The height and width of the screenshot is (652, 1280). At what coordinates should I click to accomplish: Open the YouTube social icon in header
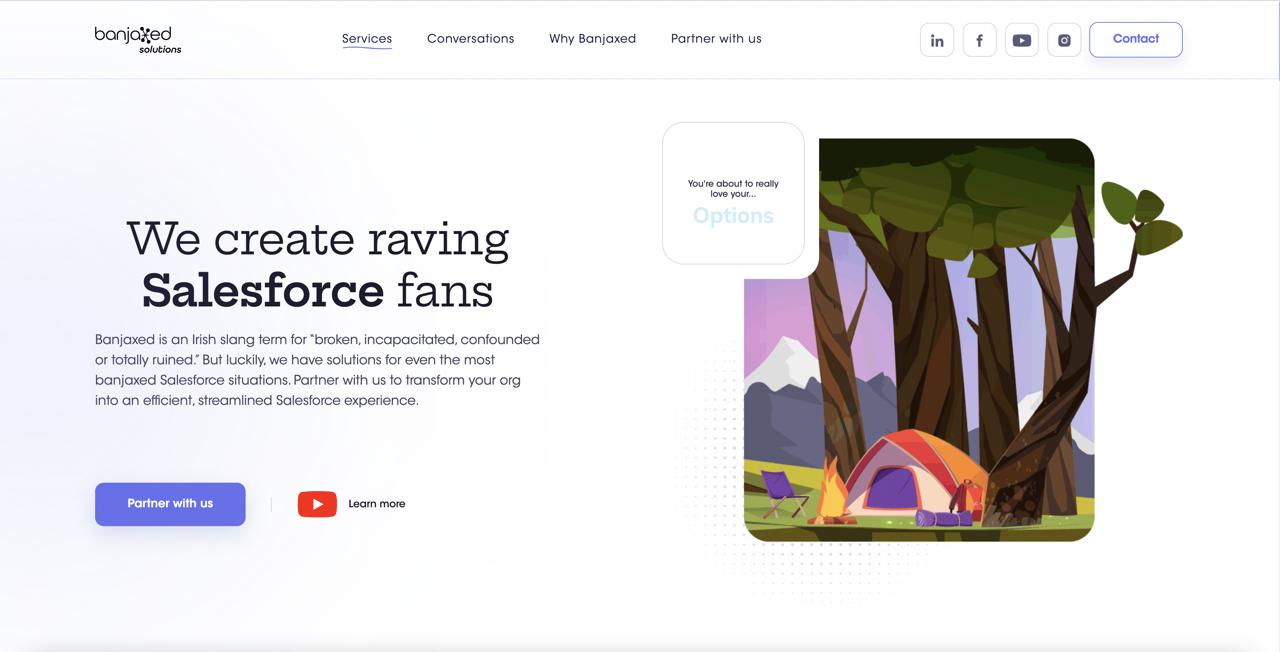1022,40
